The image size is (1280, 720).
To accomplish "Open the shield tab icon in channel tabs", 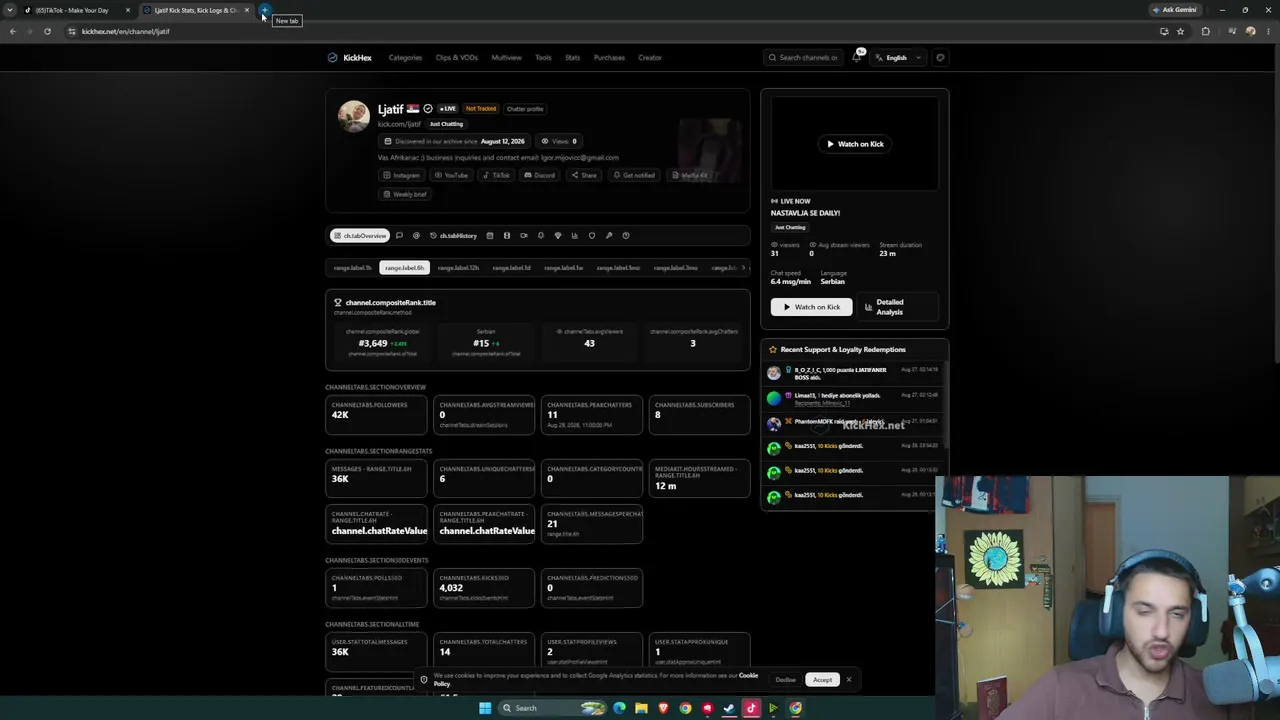I will pyautogui.click(x=592, y=236).
